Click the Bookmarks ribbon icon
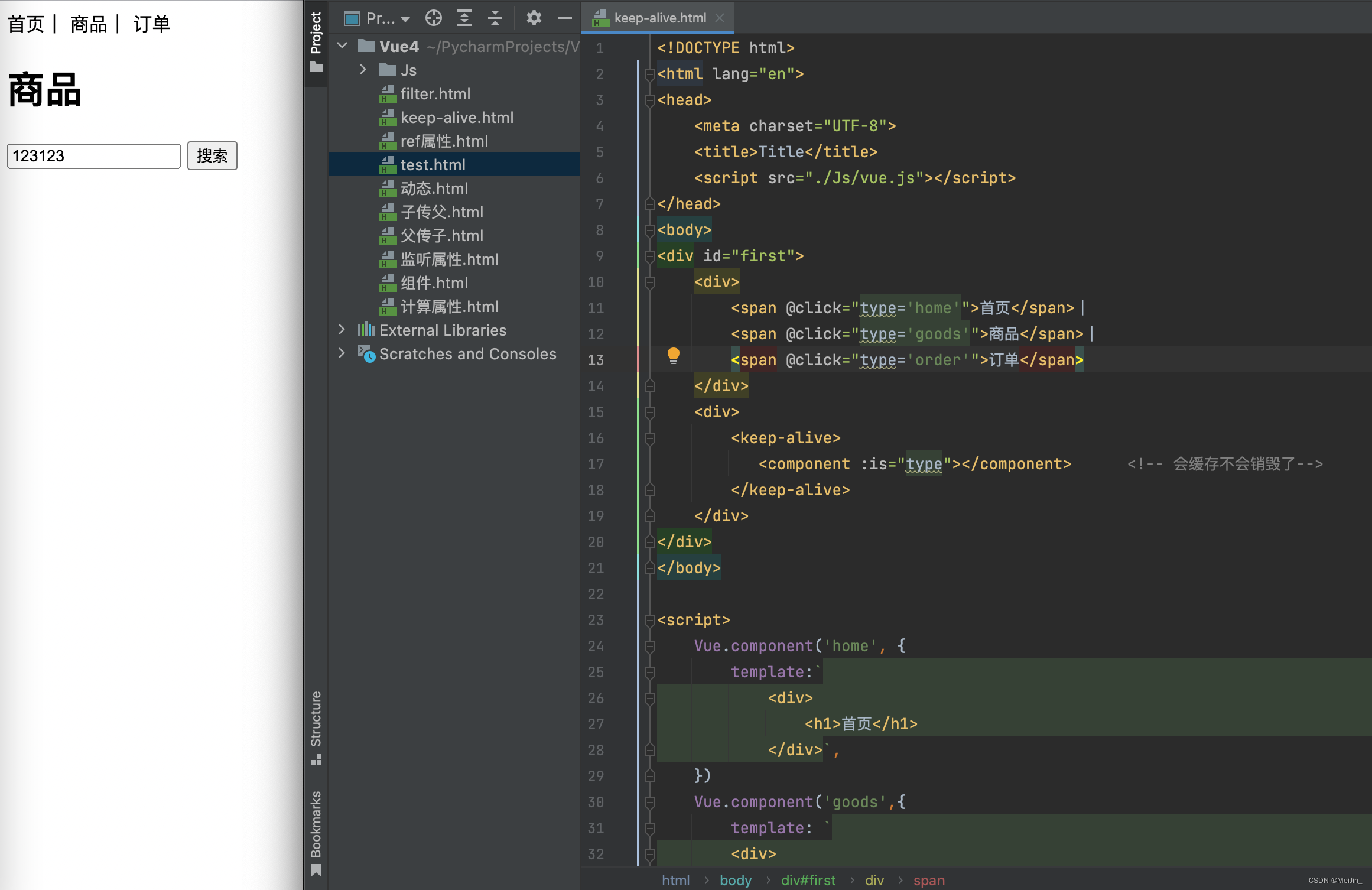Screen dimensions: 1372x890 pos(316,870)
